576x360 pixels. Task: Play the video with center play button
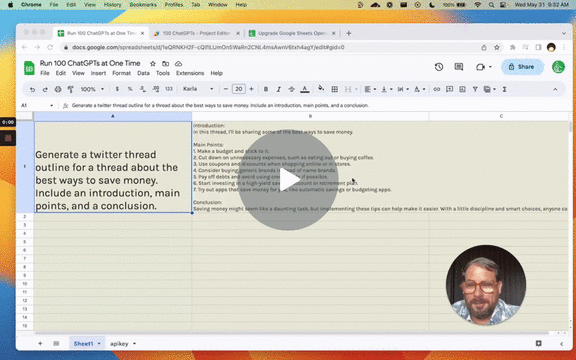tap(288, 180)
